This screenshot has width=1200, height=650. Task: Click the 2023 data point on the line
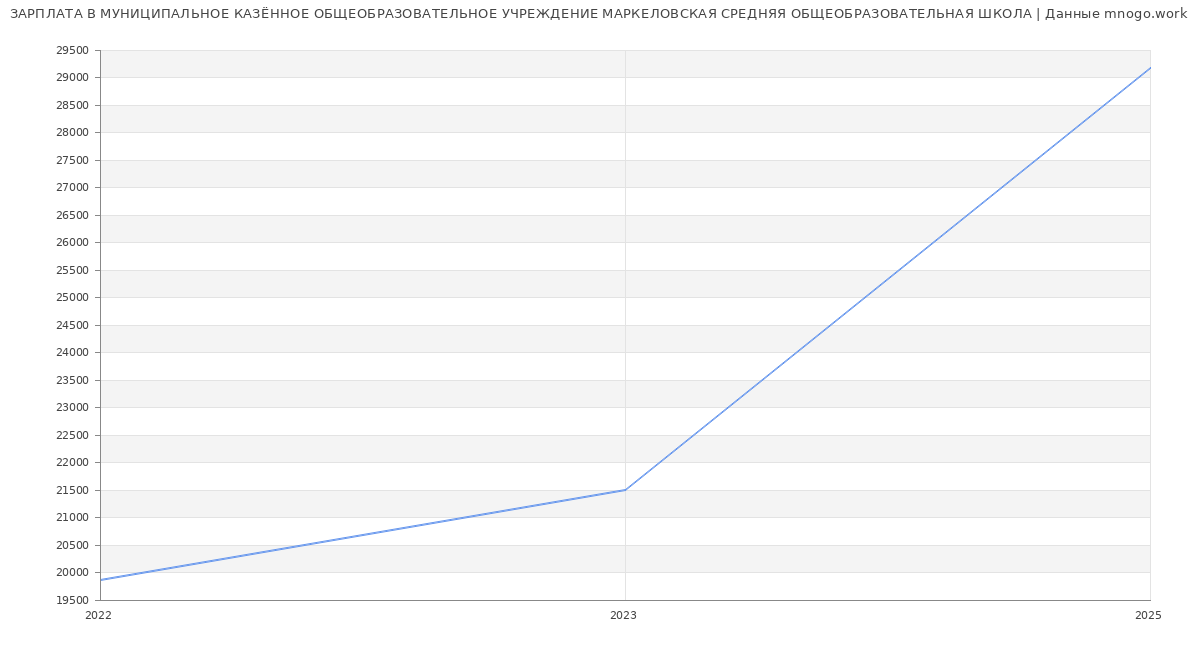coord(625,490)
